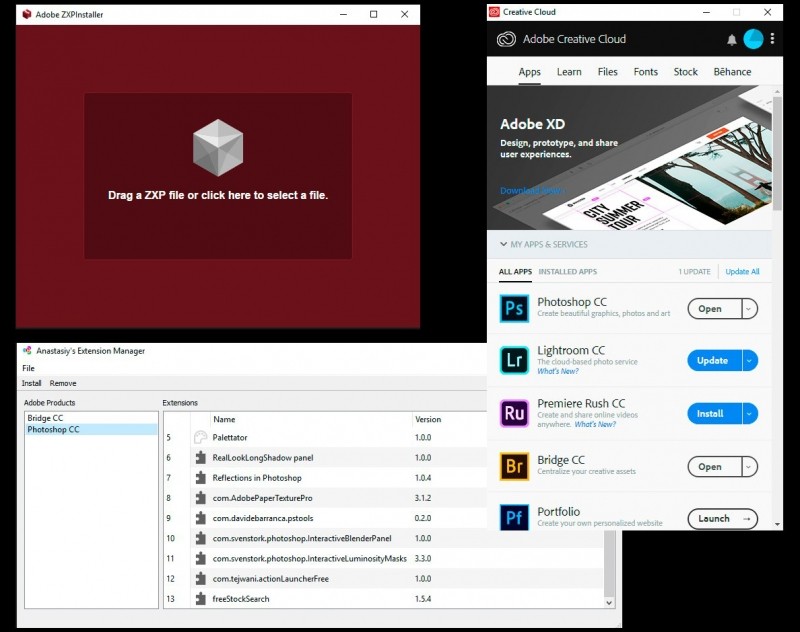The image size is (800, 632).
Task: Click the Bridge CC app icon
Action: [x=514, y=466]
